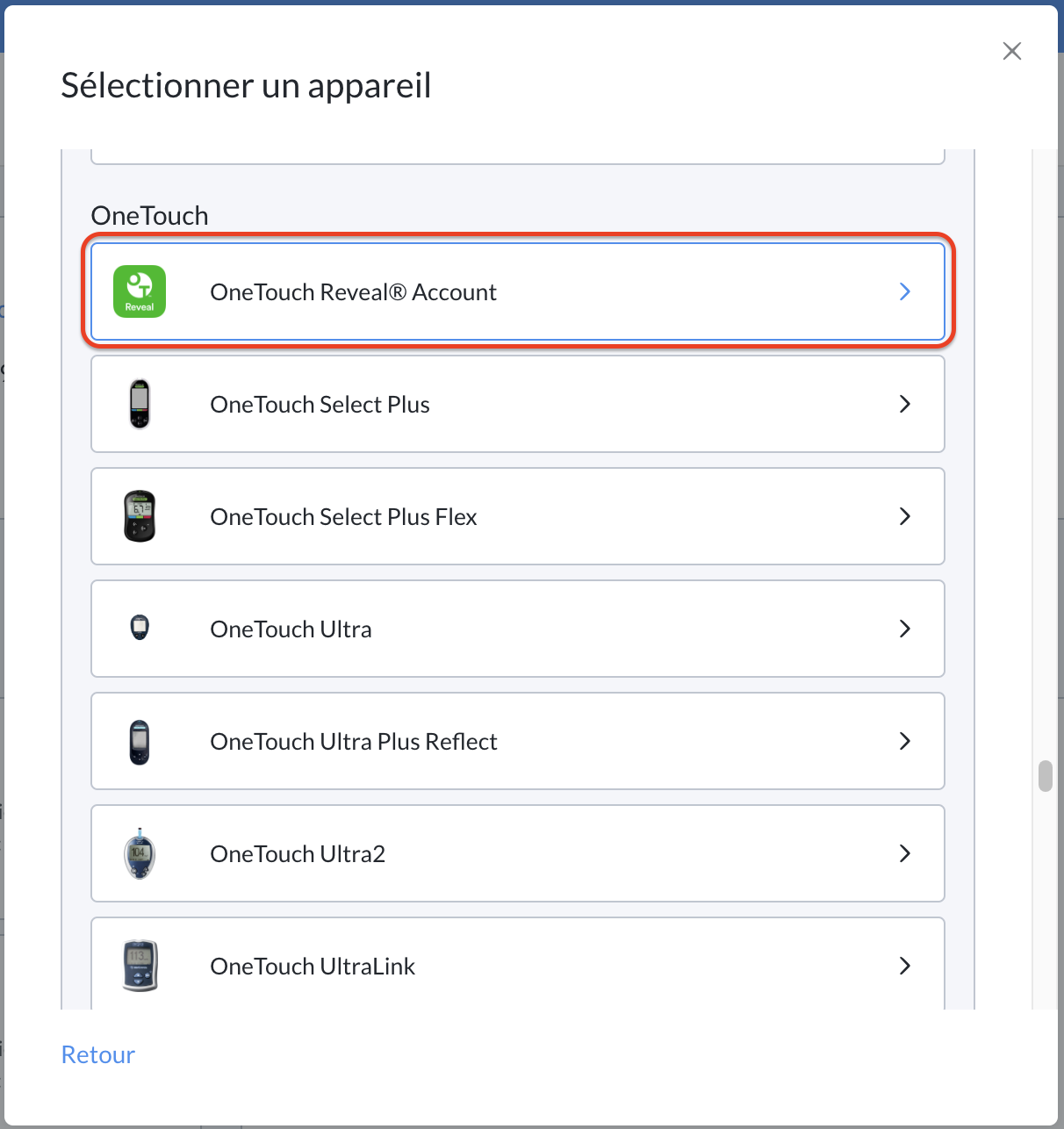This screenshot has height=1129, width=1064.
Task: Click the OneTouch Ultra meter image
Action: pyautogui.click(x=140, y=628)
